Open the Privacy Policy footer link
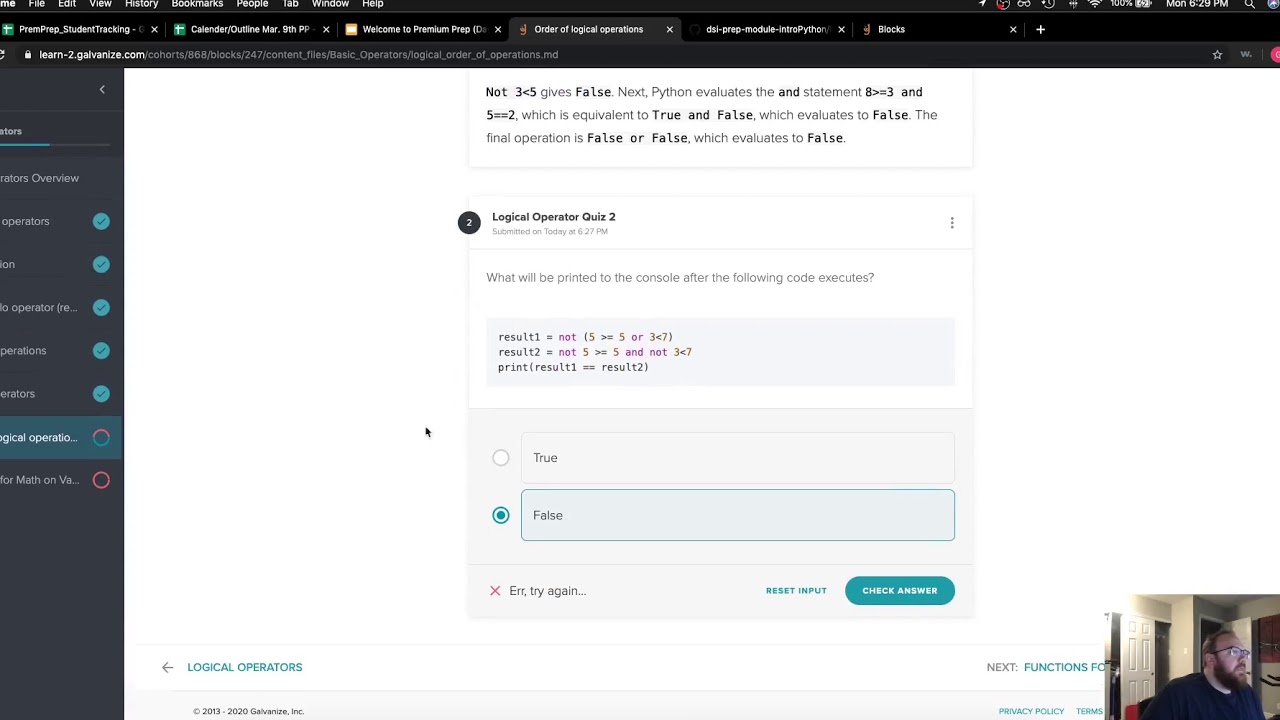This screenshot has height=720, width=1280. point(1031,711)
